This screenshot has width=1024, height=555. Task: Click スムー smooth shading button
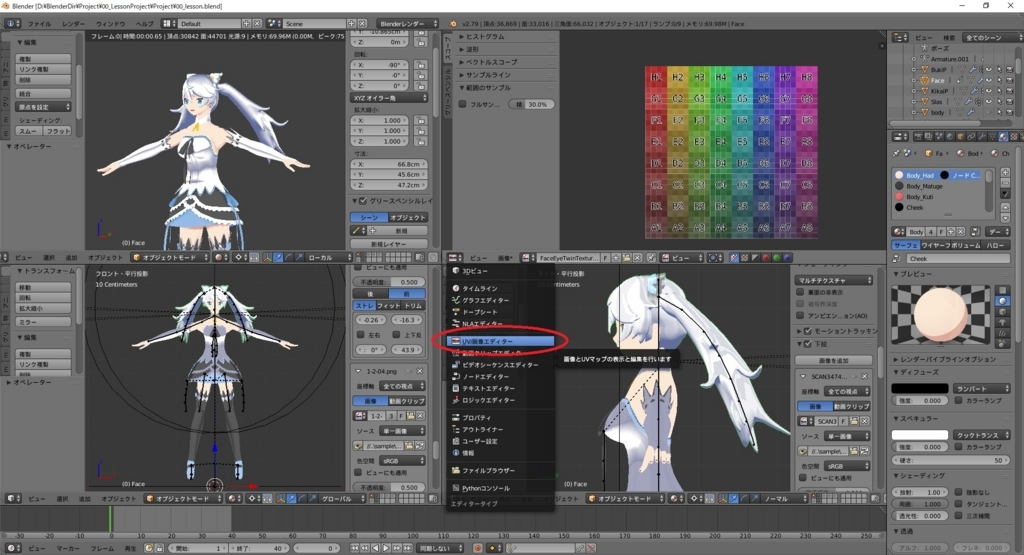29,131
